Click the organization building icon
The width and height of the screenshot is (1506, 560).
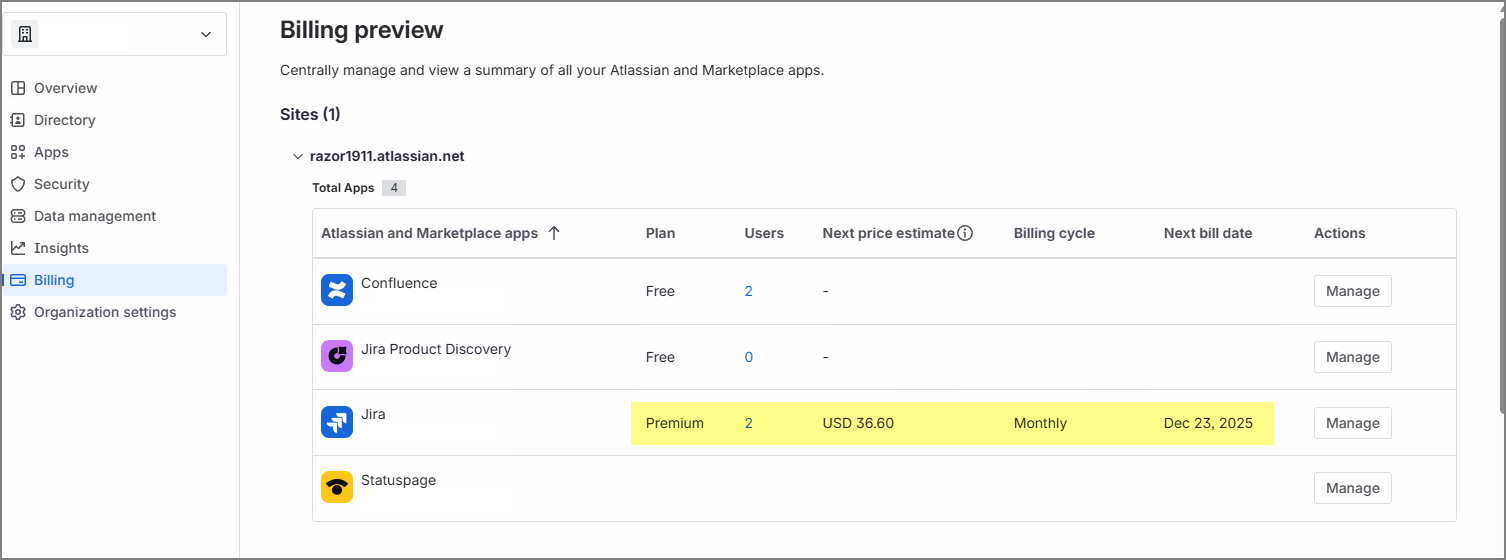[x=25, y=34]
